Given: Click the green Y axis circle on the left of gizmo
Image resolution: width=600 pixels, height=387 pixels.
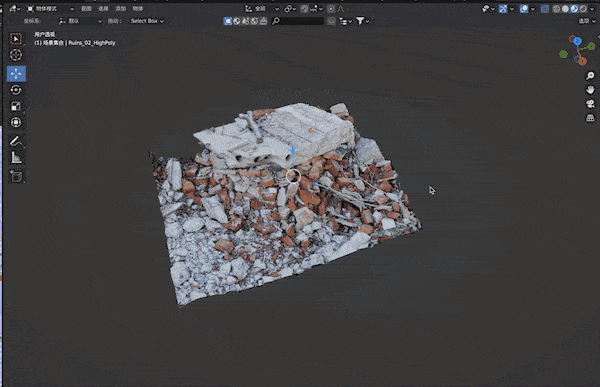Looking at the screenshot, I should (563, 54).
